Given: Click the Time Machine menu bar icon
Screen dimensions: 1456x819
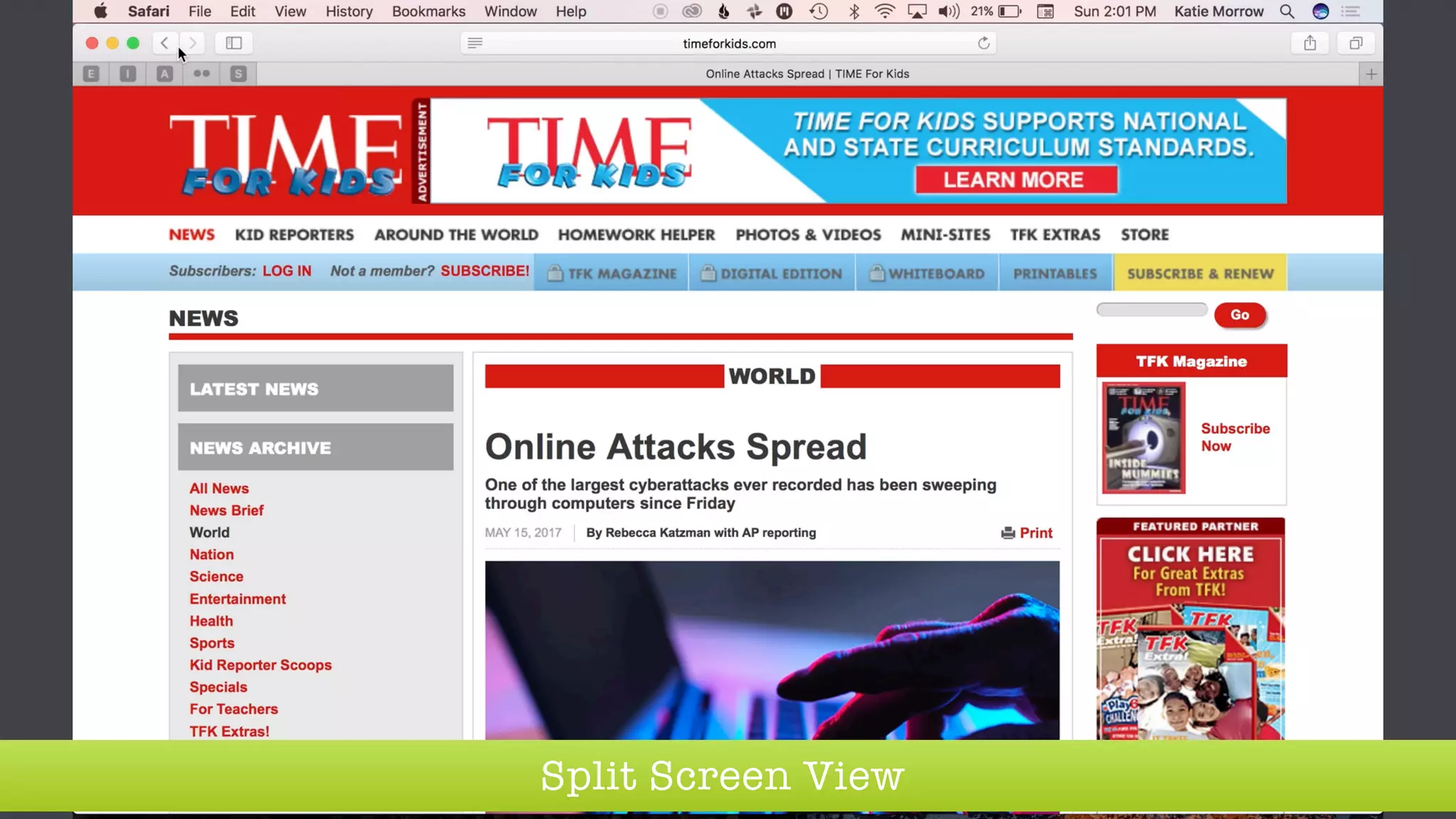Looking at the screenshot, I should (x=819, y=11).
